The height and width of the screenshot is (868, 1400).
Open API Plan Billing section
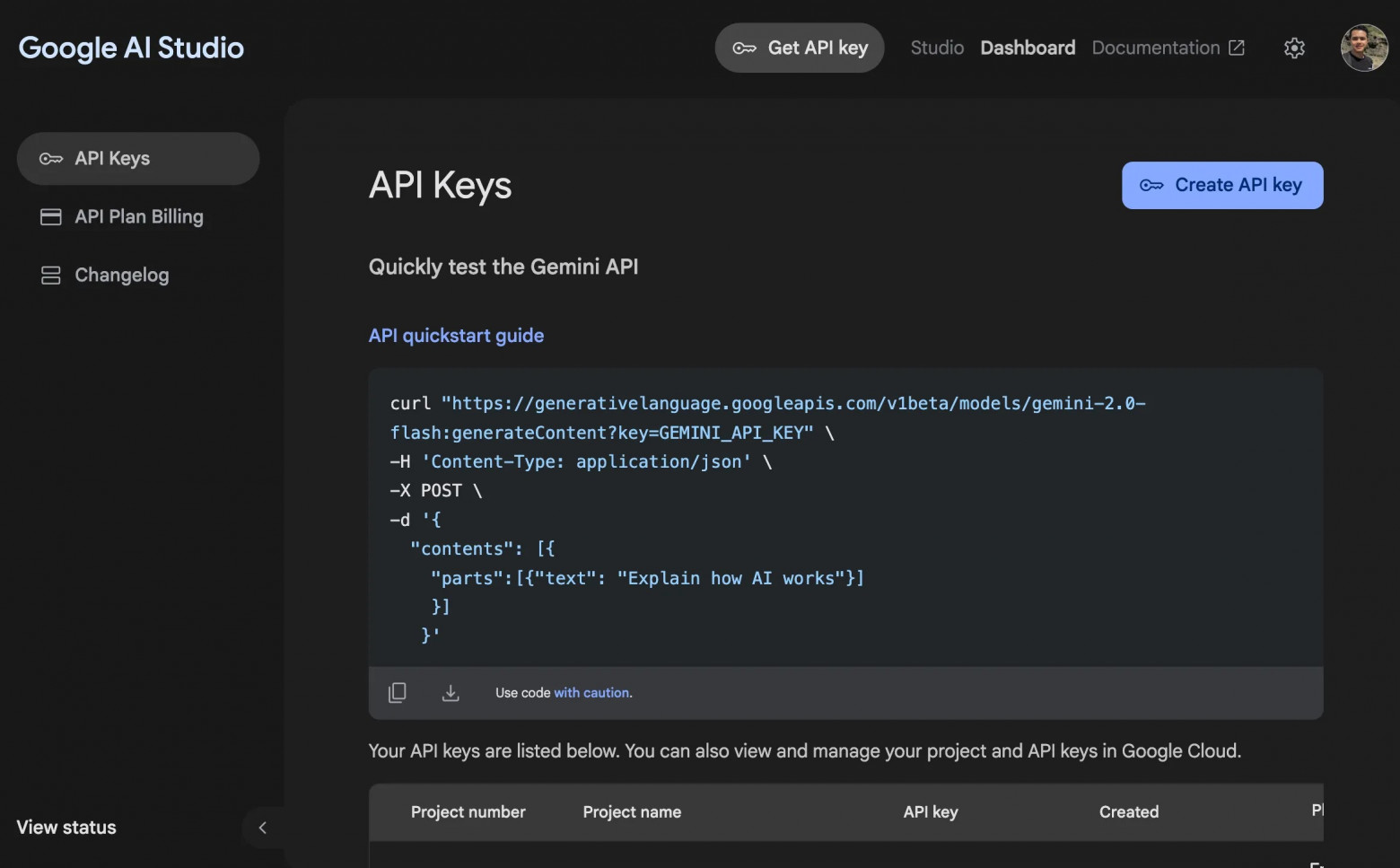coord(138,216)
